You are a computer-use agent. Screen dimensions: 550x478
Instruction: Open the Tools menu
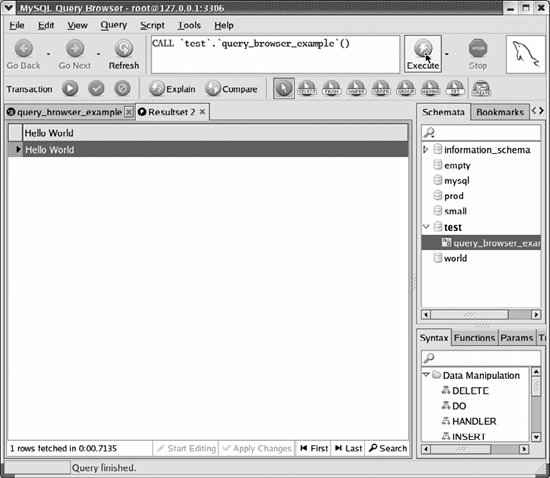pyautogui.click(x=189, y=25)
